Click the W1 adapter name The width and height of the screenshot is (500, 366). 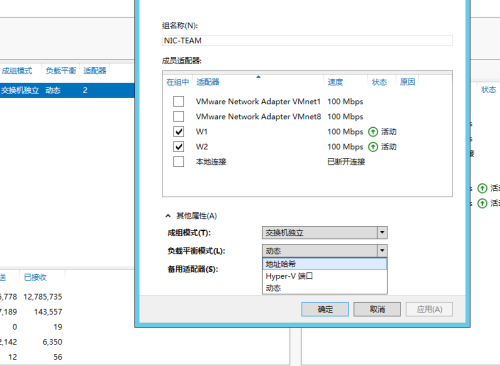coord(202,132)
